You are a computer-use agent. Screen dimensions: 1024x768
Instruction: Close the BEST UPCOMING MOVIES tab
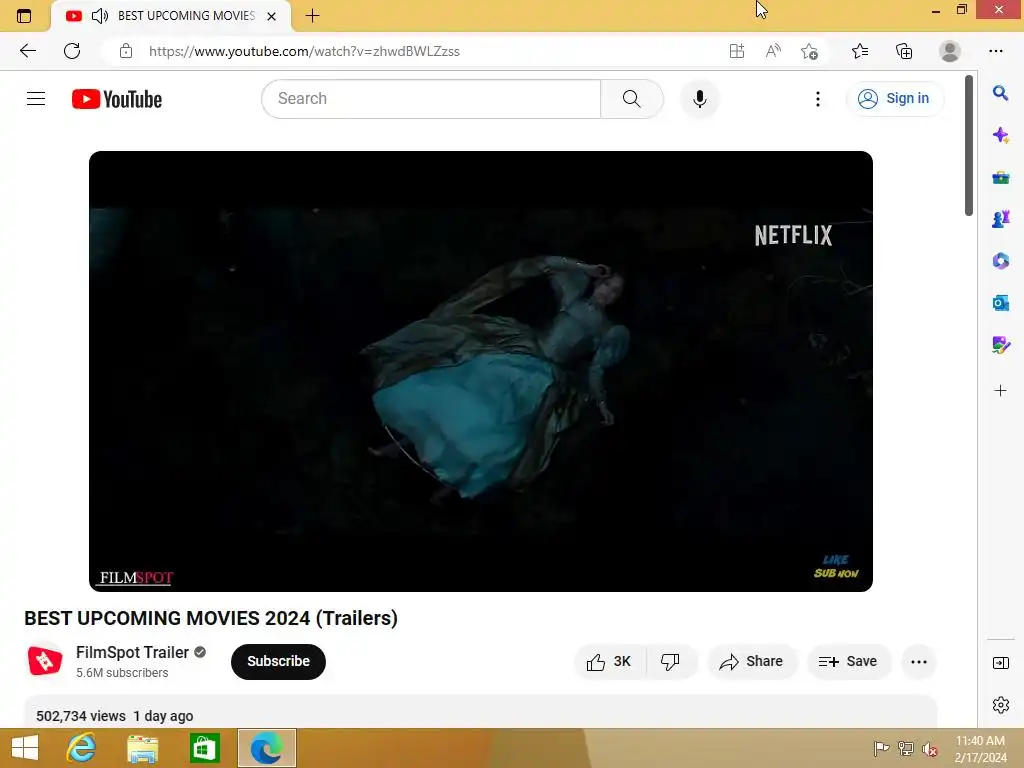pyautogui.click(x=272, y=16)
